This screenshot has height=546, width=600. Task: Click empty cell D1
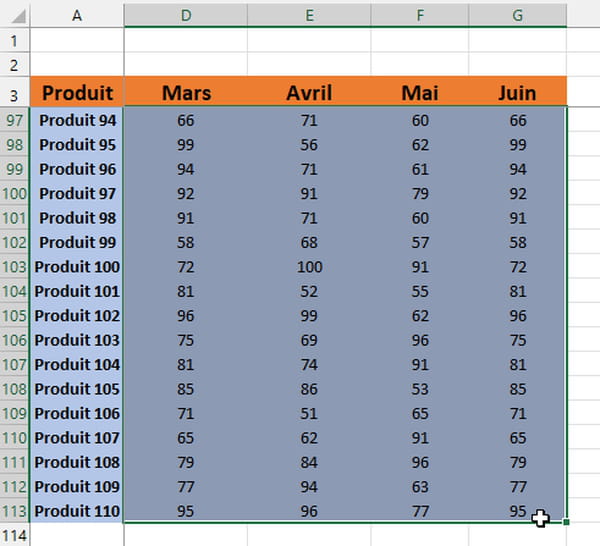186,40
